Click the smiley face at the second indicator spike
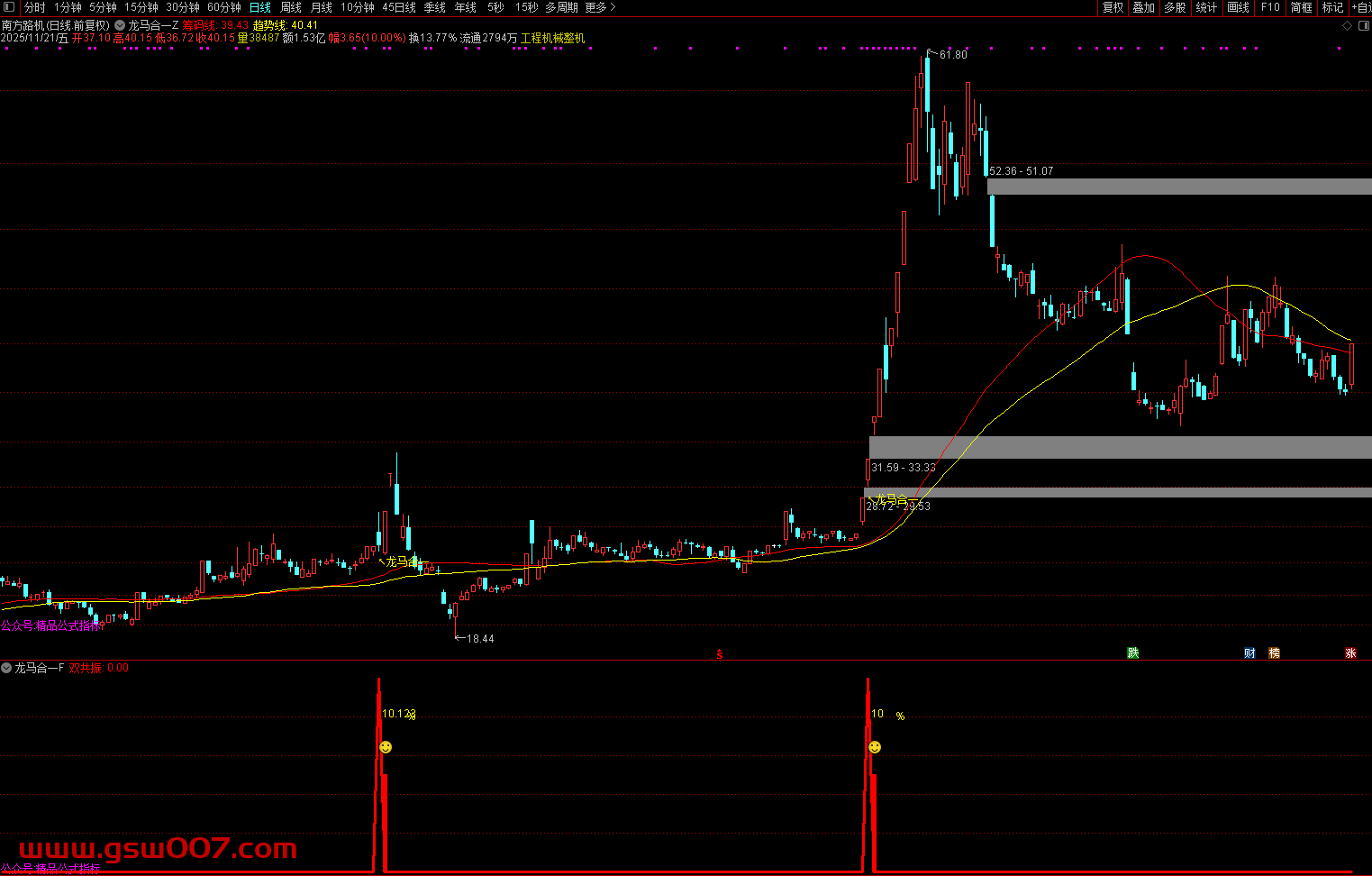 pos(874,747)
